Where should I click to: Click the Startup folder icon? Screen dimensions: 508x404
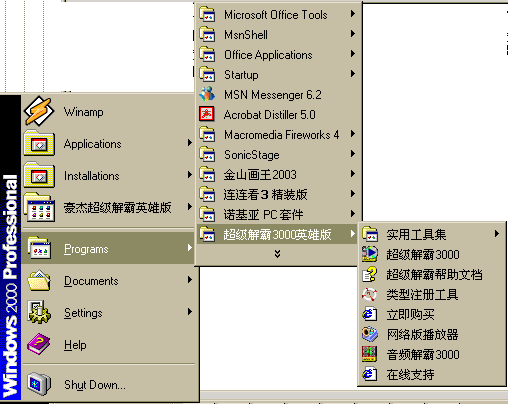click(x=207, y=74)
